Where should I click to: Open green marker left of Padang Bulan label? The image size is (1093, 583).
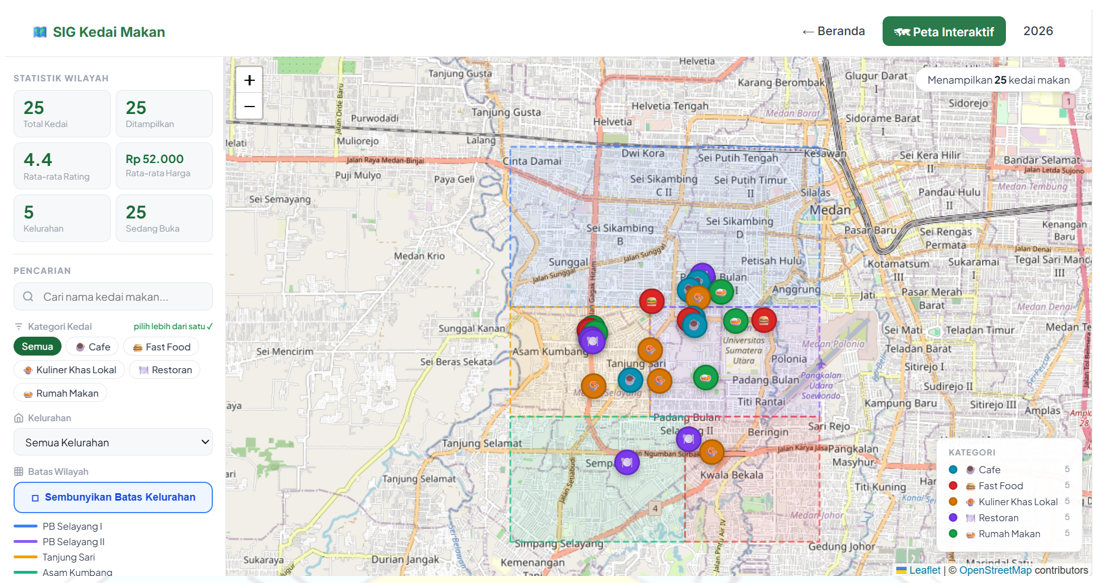pos(705,378)
